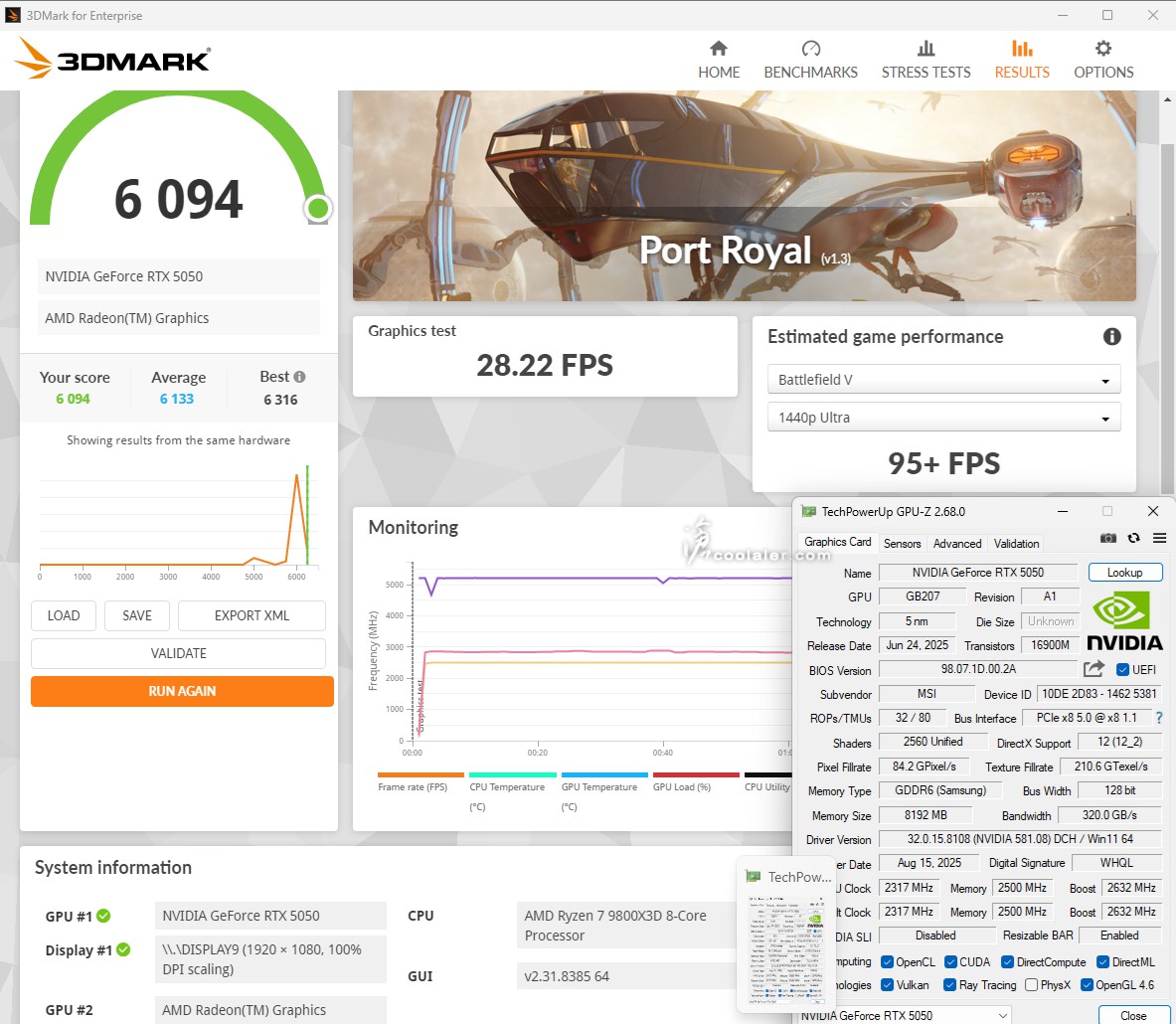
Task: Click the info icon beside Estimated game performance
Action: (1111, 337)
